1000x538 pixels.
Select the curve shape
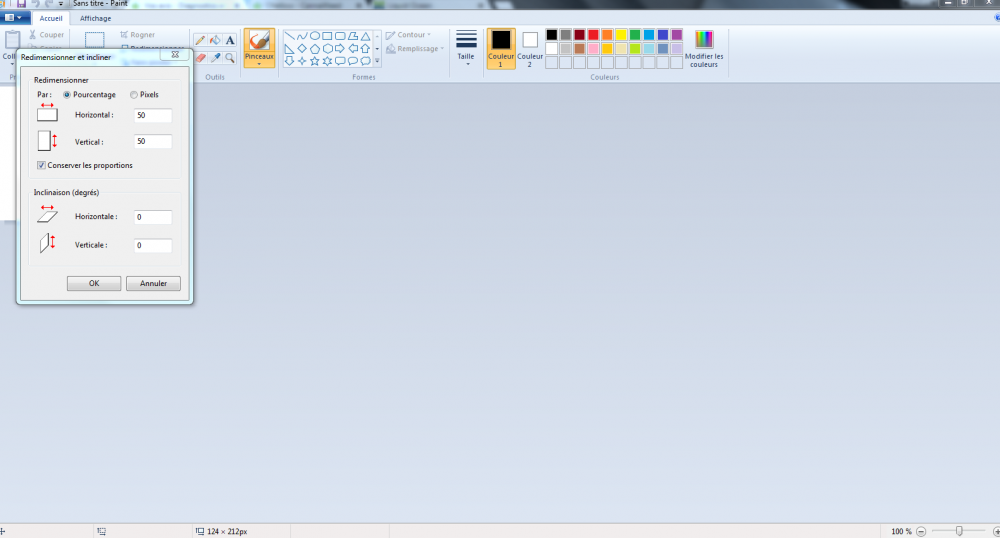point(302,36)
